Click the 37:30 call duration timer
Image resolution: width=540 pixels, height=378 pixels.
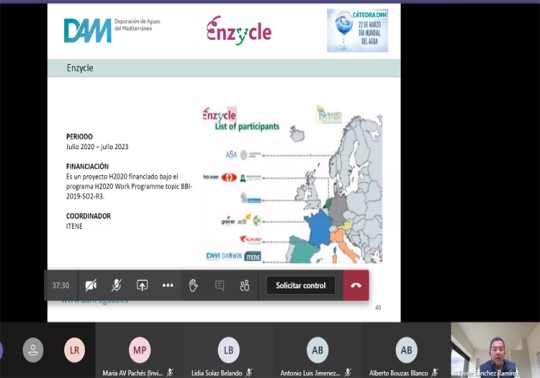coord(61,285)
